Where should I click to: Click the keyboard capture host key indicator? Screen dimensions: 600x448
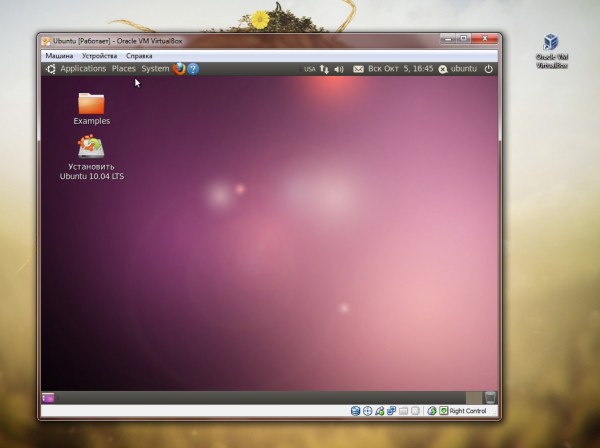click(x=443, y=411)
